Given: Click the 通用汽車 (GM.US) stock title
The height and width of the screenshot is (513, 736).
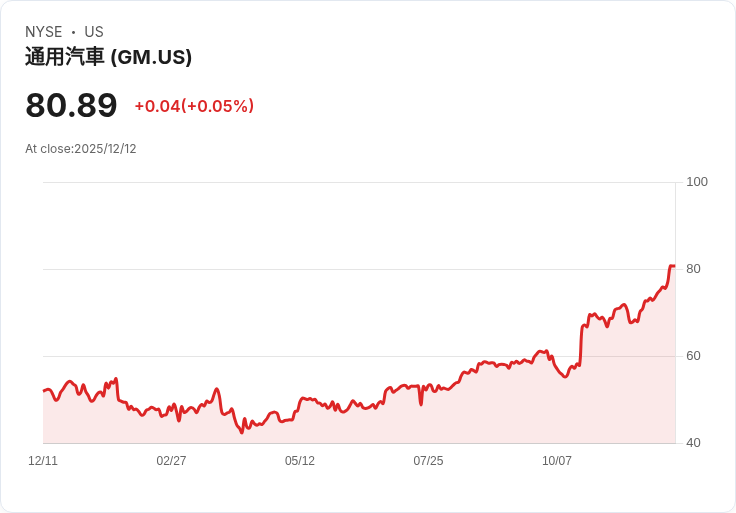Looking at the screenshot, I should pyautogui.click(x=108, y=57).
